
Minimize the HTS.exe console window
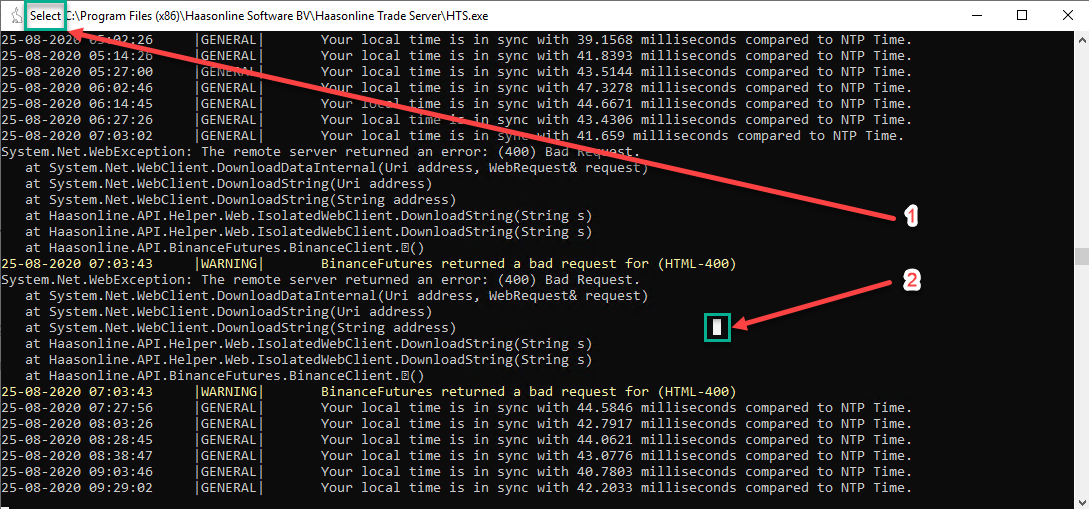click(x=976, y=15)
